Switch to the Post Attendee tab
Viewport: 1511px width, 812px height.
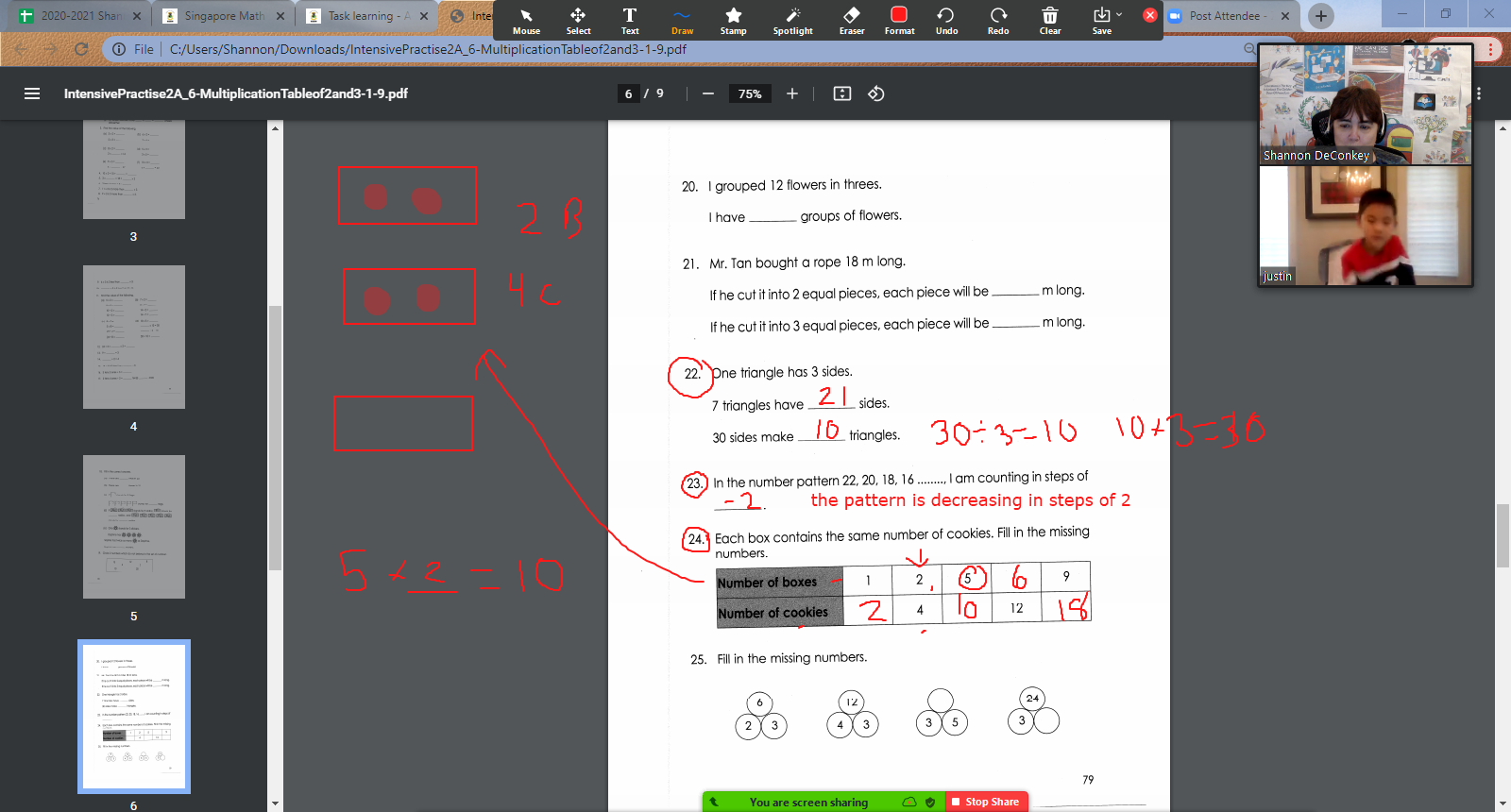(1228, 16)
